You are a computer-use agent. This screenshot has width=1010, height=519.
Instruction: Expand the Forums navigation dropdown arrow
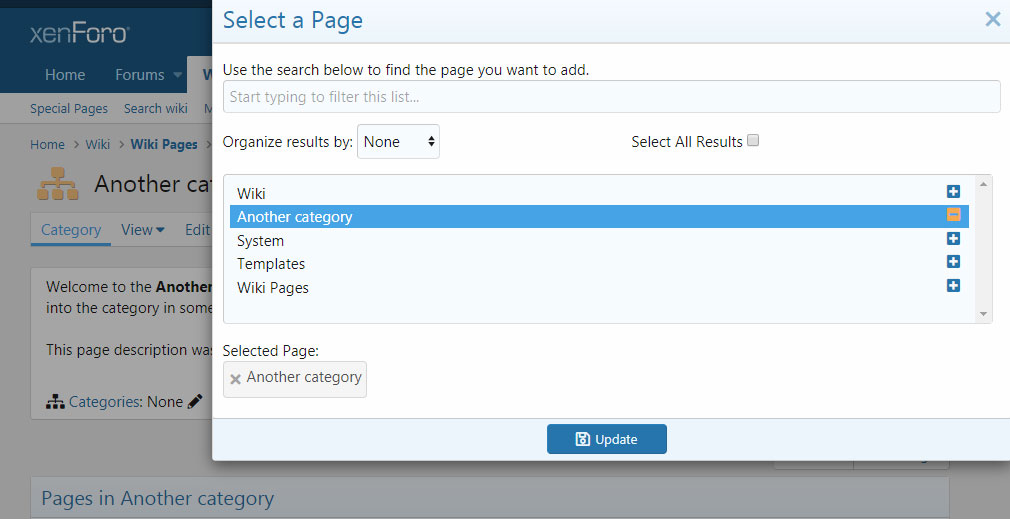click(178, 75)
